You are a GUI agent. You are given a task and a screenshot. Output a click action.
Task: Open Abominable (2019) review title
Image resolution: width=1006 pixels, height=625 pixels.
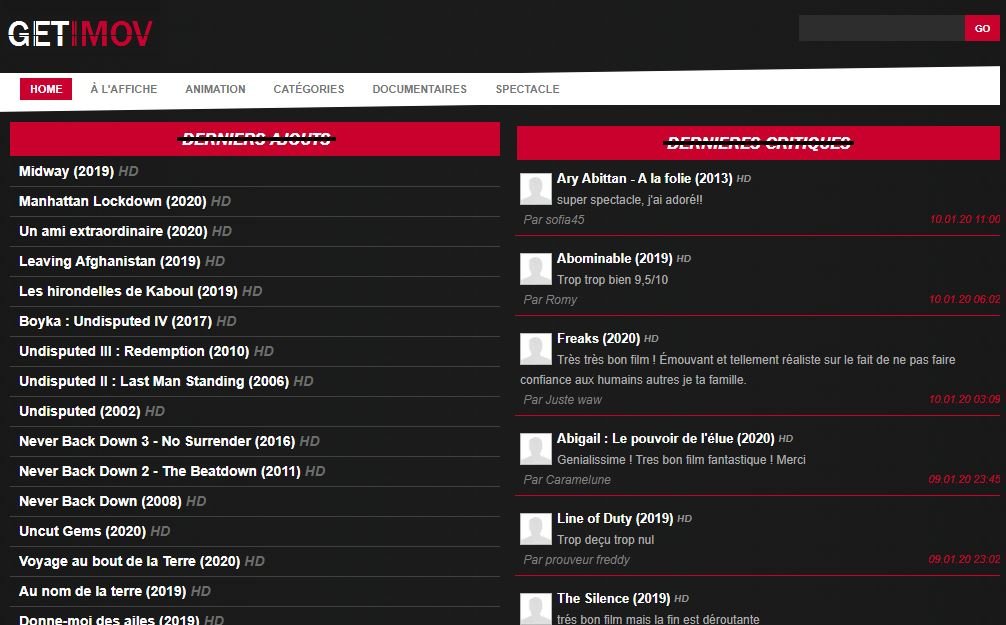click(x=615, y=259)
